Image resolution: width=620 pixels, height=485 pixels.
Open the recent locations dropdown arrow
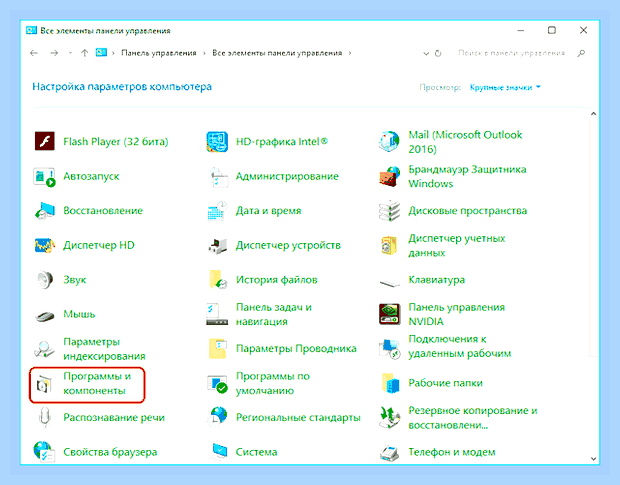[70, 53]
